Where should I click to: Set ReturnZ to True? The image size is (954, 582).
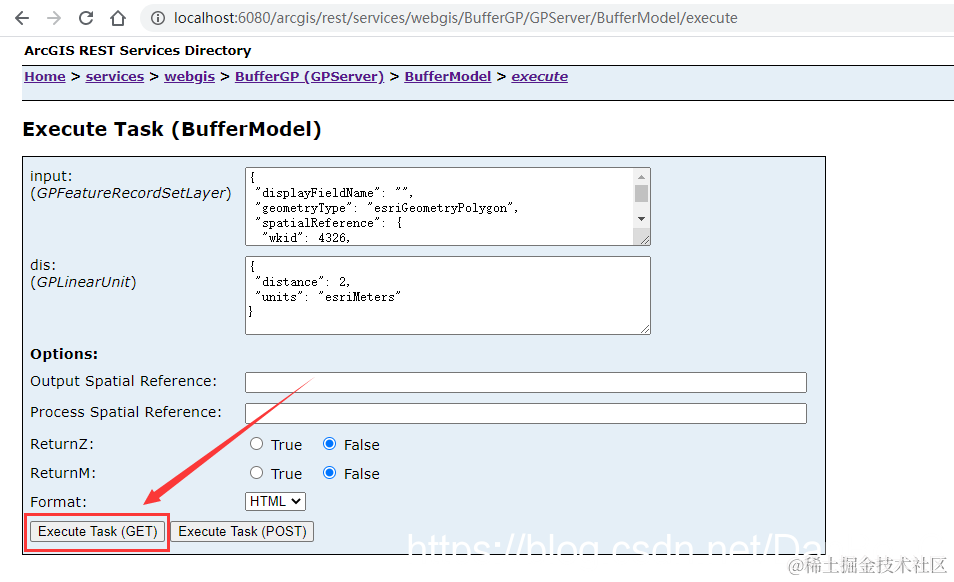257,444
